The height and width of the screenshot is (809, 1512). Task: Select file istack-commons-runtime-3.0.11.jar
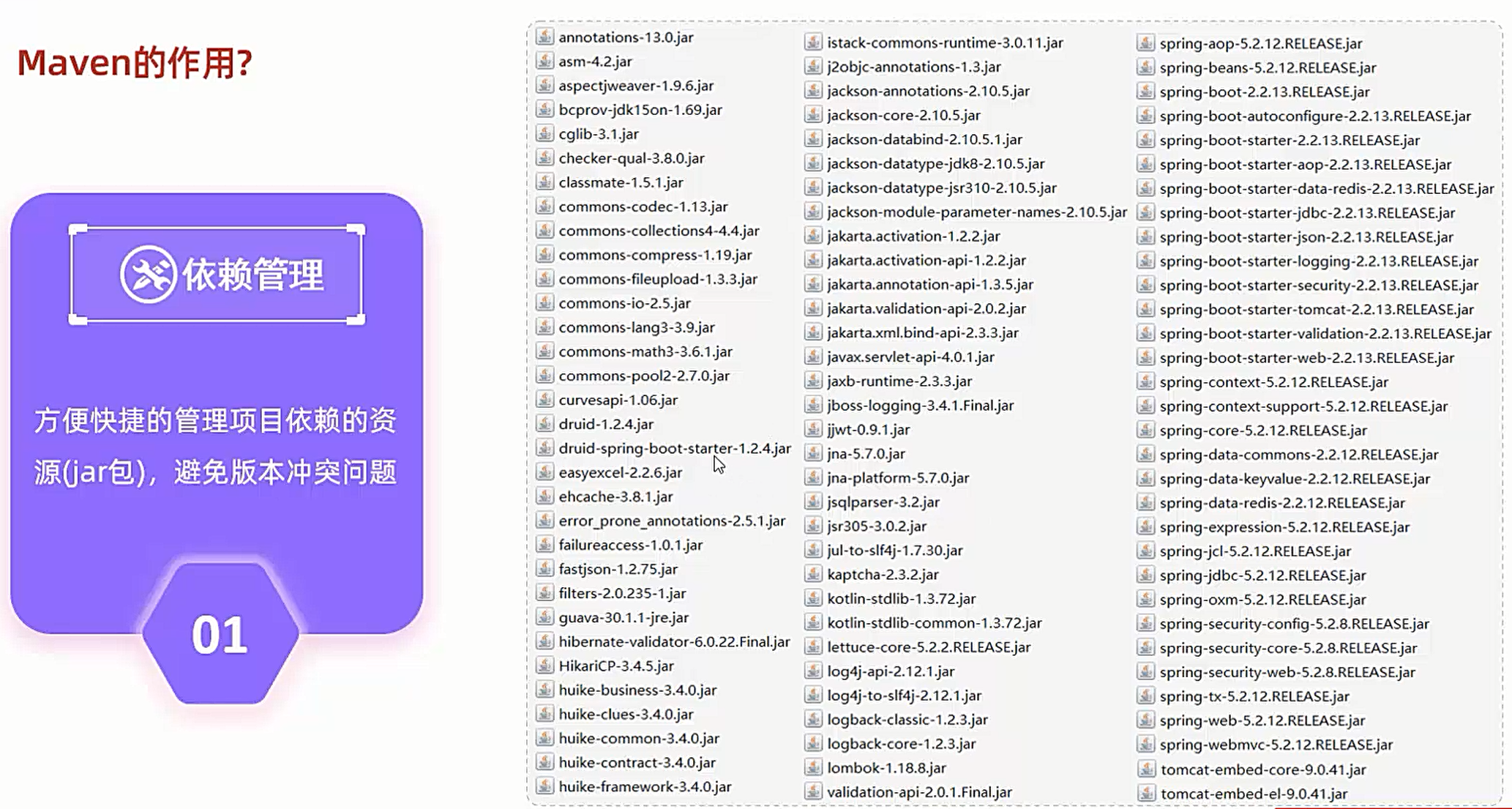(946, 42)
